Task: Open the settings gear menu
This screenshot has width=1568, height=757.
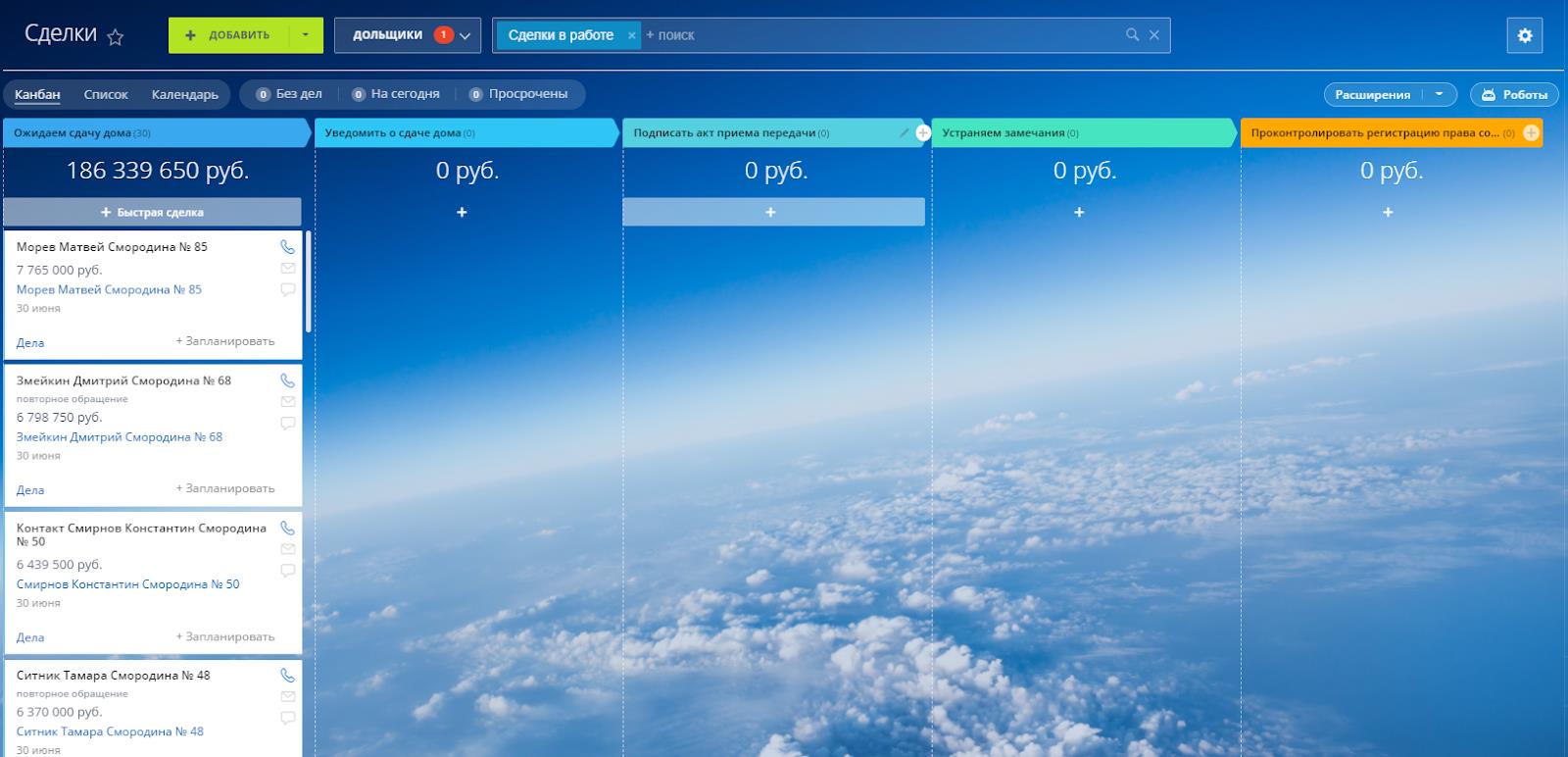Action: pyautogui.click(x=1524, y=35)
